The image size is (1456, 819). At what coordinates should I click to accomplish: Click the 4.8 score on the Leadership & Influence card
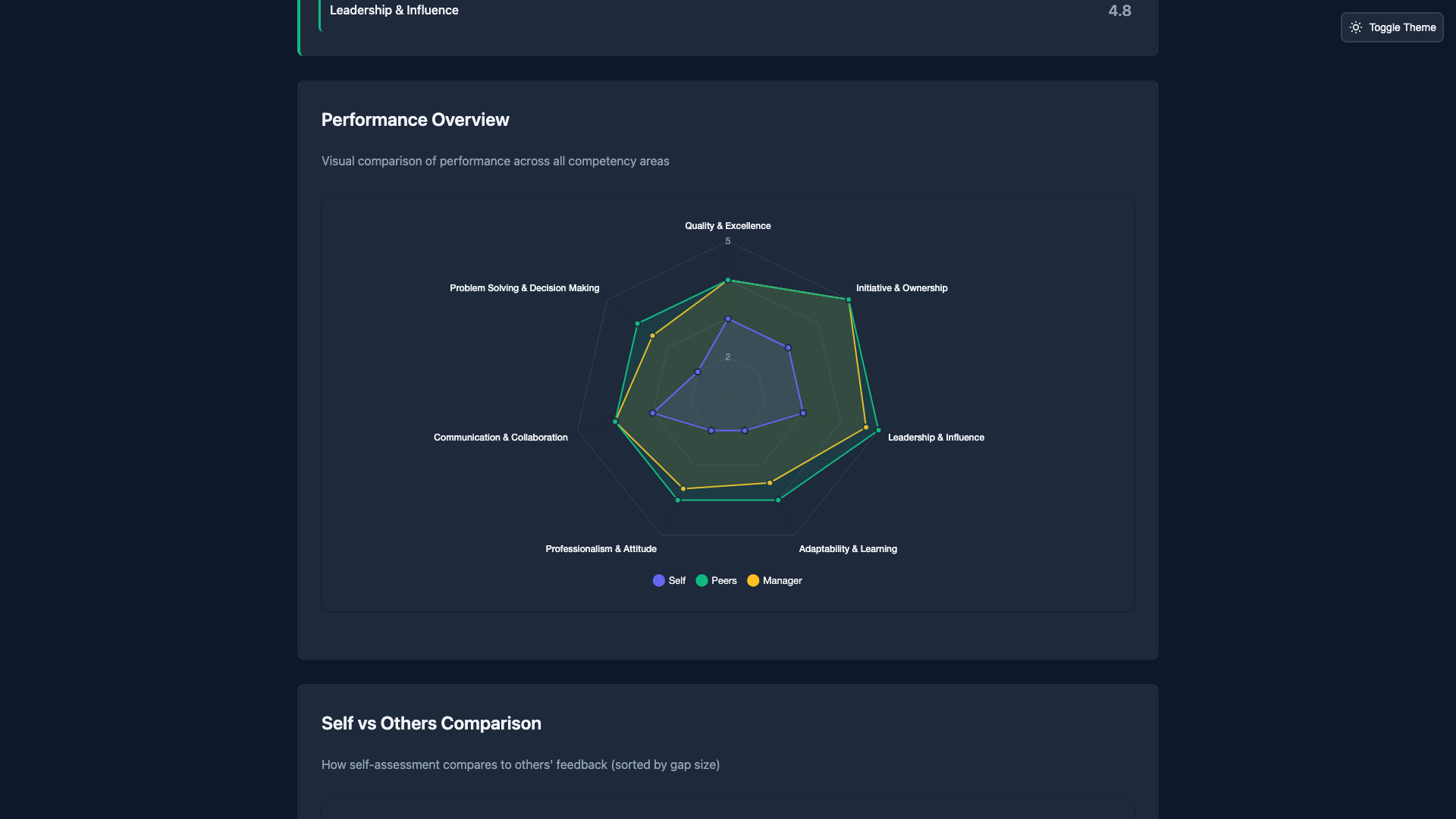1119,11
